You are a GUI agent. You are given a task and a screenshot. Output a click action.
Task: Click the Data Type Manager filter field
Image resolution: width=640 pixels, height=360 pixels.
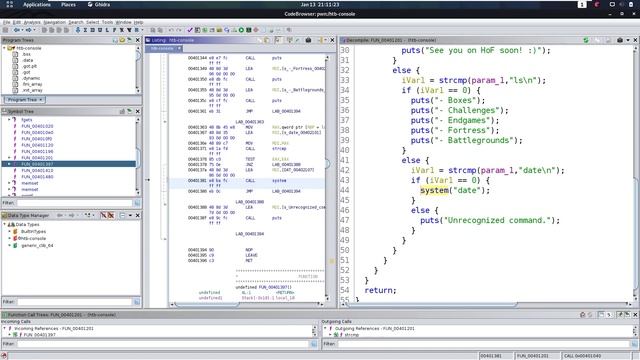(x=74, y=302)
